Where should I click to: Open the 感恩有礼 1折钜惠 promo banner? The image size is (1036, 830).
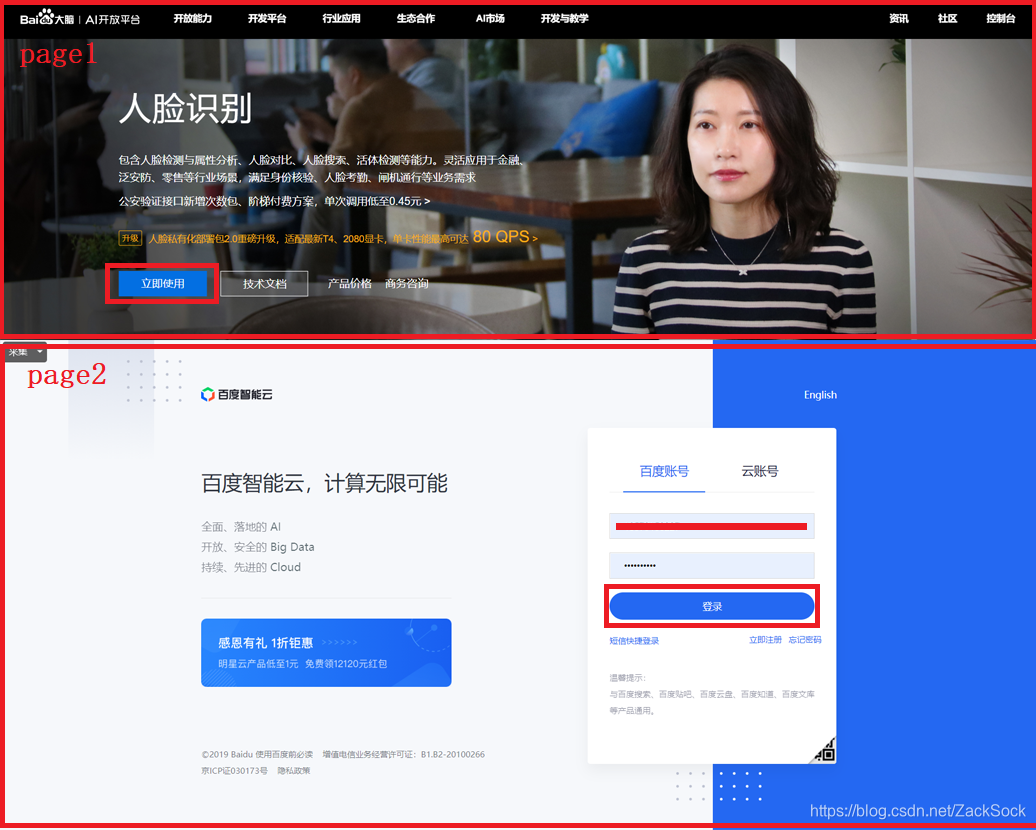tap(326, 652)
